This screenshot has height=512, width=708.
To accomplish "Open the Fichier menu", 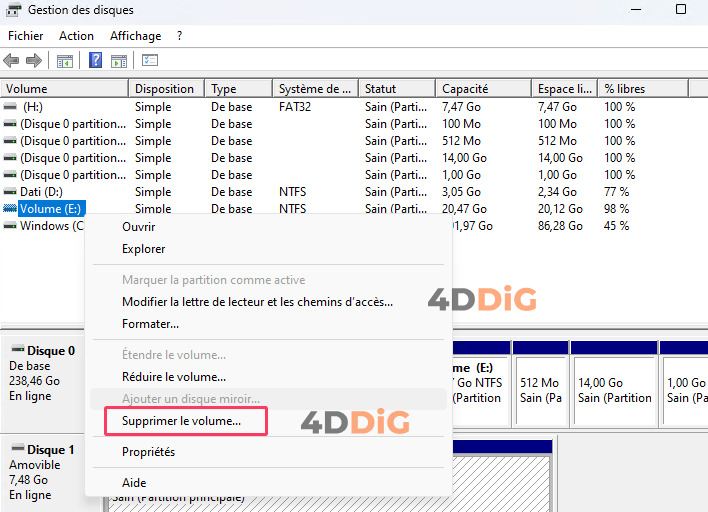I will [x=25, y=36].
